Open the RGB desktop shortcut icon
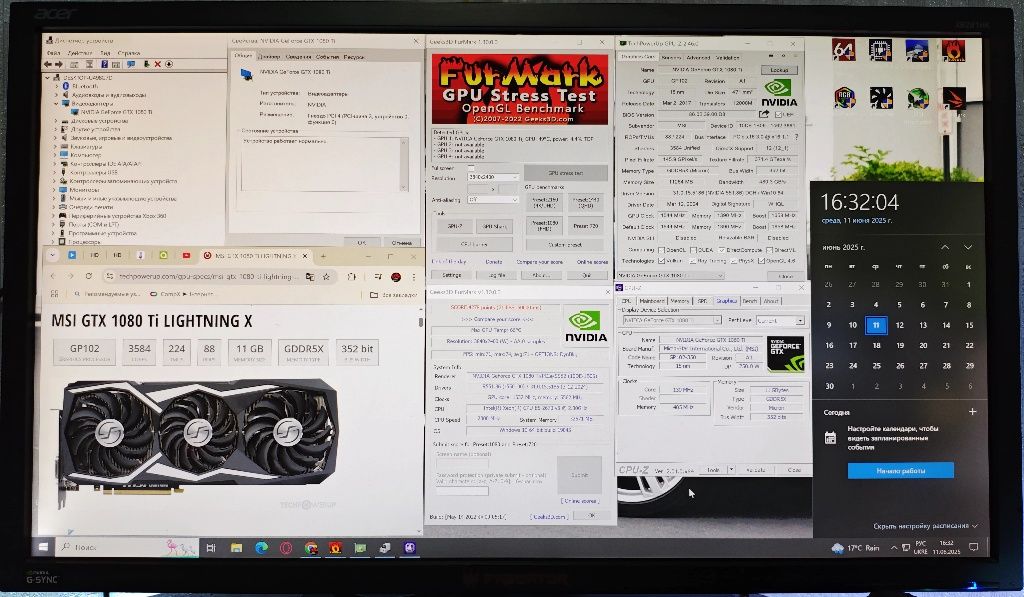Image resolution: width=1024 pixels, height=597 pixels. pyautogui.click(x=844, y=98)
